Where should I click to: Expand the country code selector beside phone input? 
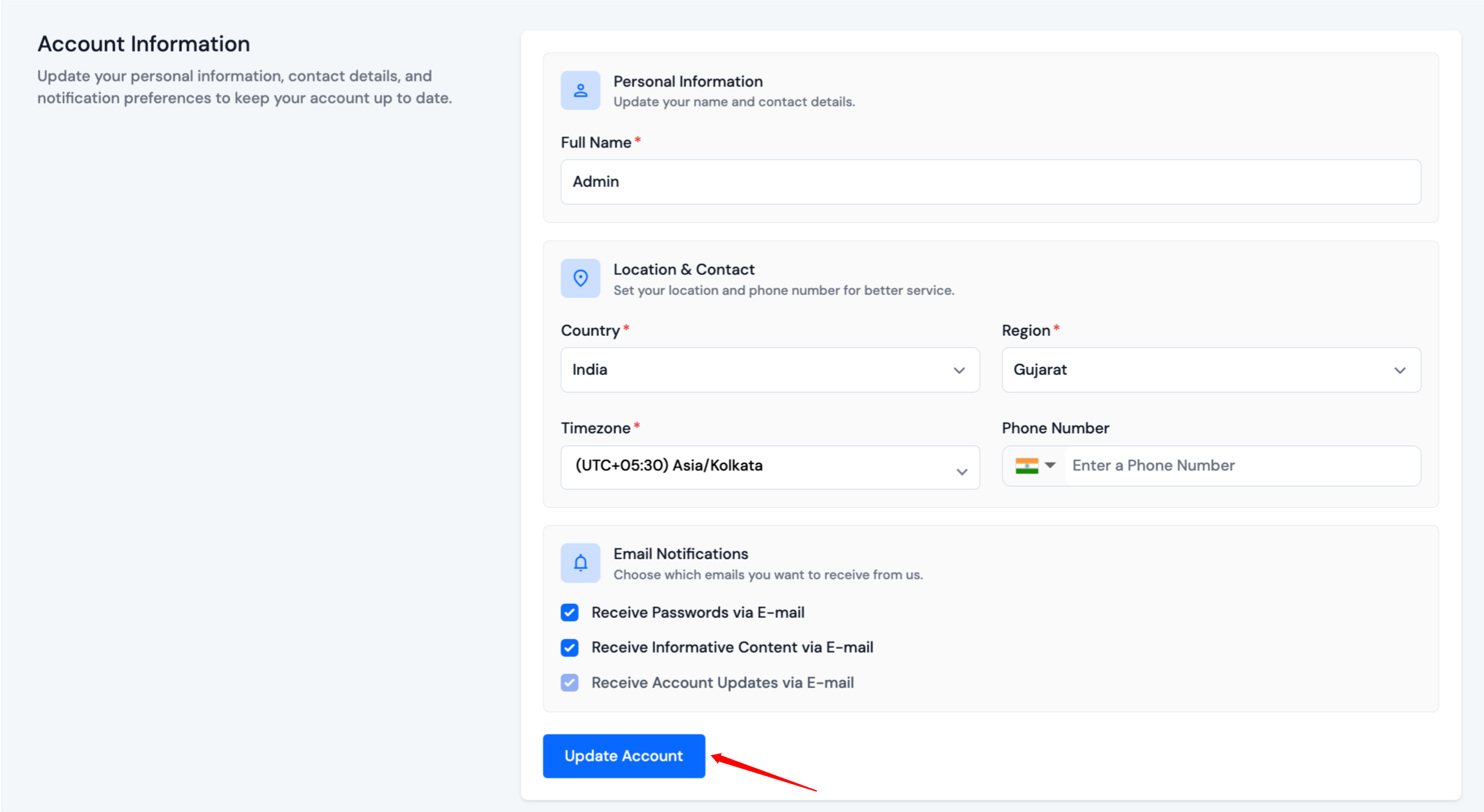coord(1049,465)
